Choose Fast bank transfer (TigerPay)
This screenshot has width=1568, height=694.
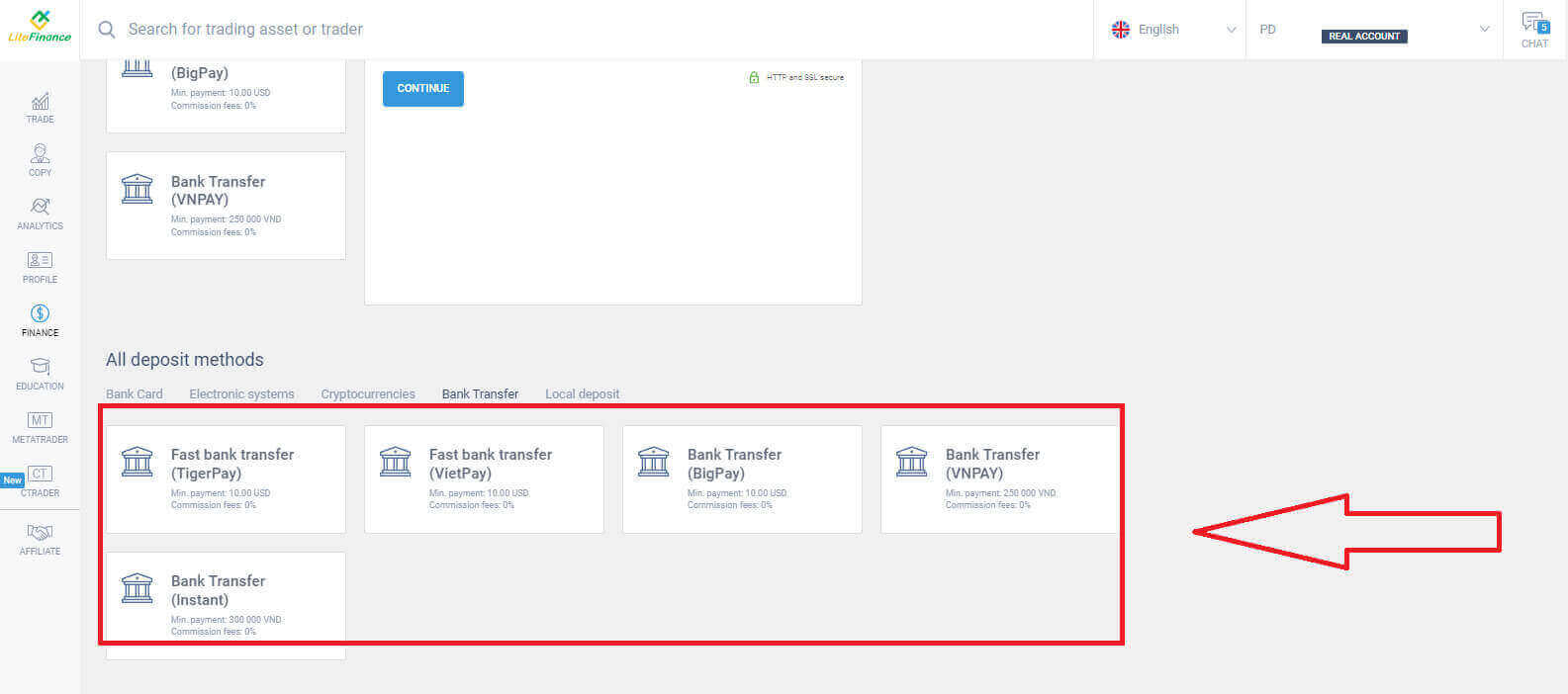[x=226, y=479]
